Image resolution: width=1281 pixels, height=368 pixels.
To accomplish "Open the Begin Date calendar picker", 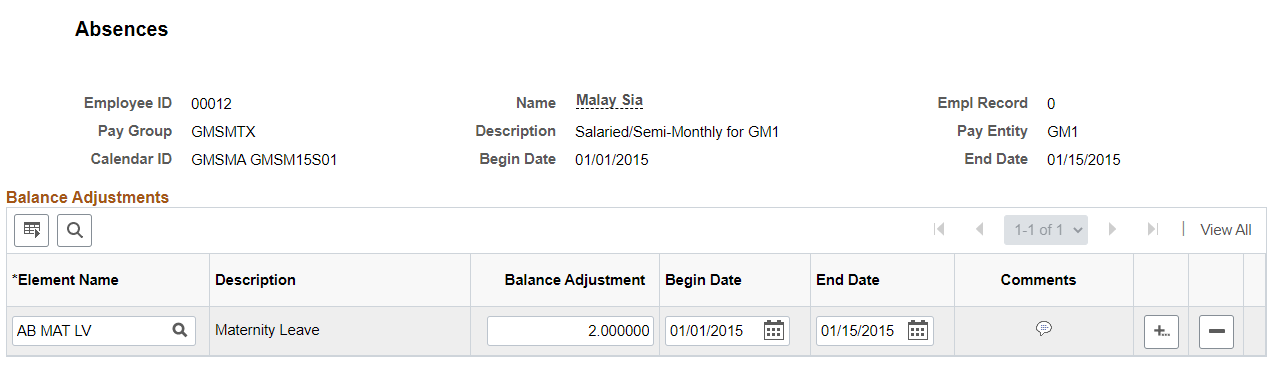I will tap(773, 330).
